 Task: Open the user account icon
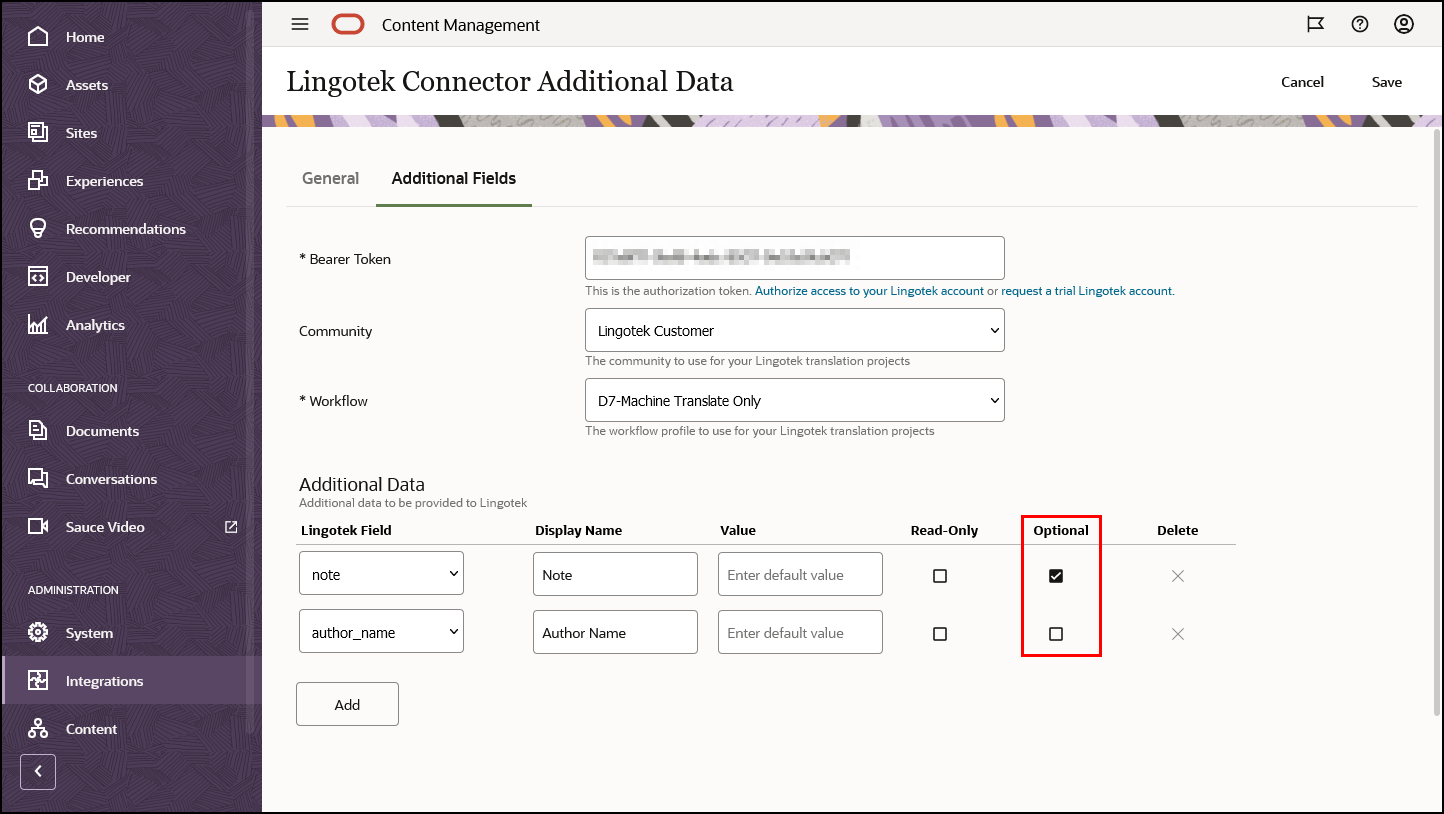[1403, 24]
